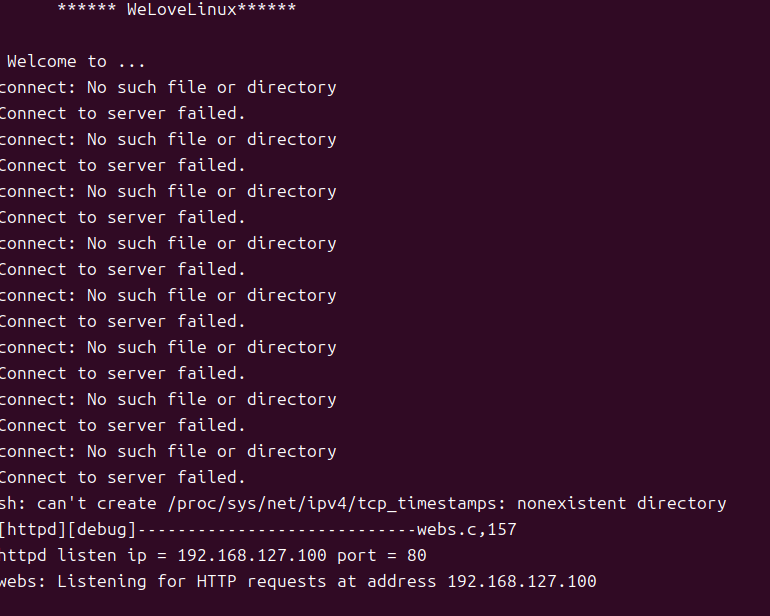This screenshot has width=770, height=616.
Task: Click the first "connect: No such file" line
Action: coord(168,88)
